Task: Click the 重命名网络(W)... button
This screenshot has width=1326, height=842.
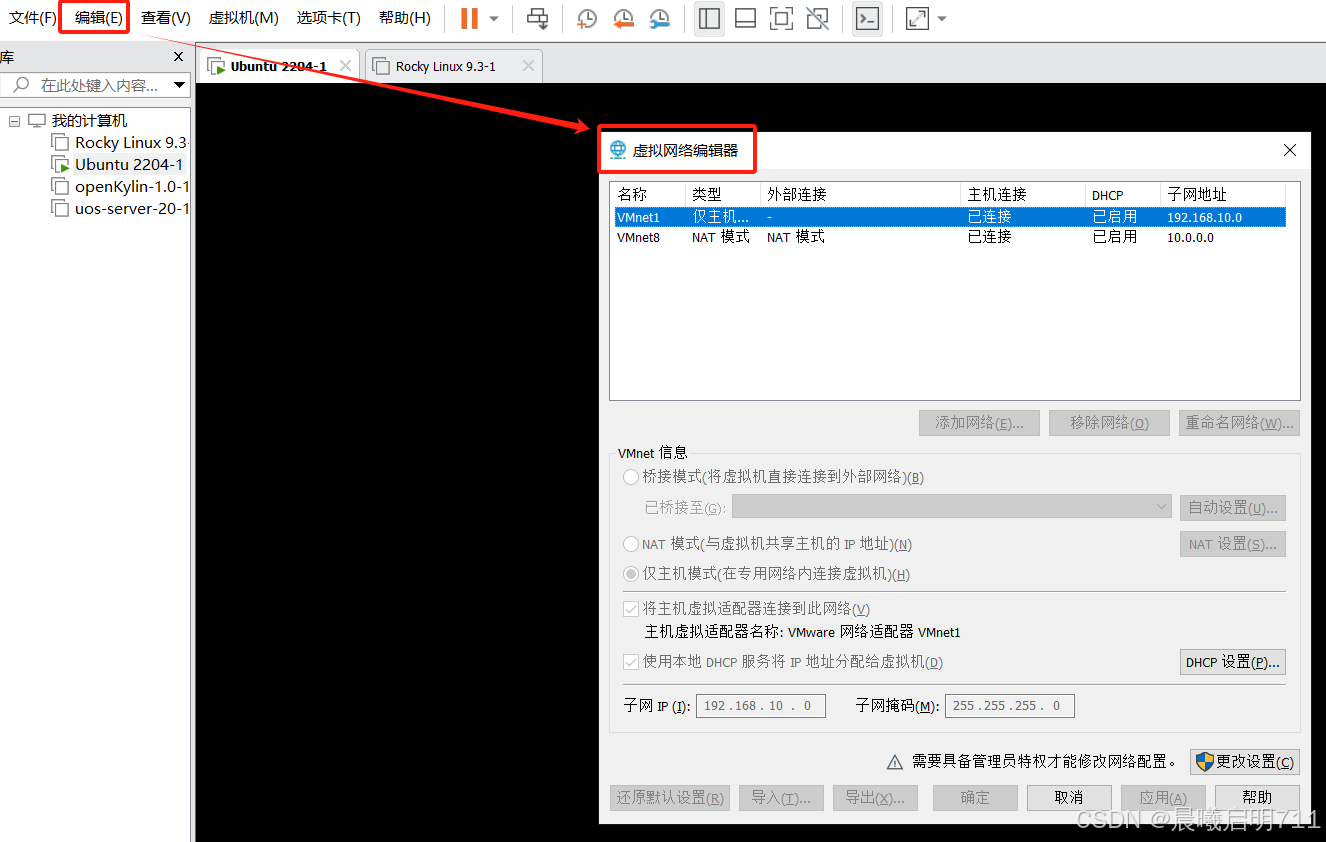Action: click(1239, 423)
